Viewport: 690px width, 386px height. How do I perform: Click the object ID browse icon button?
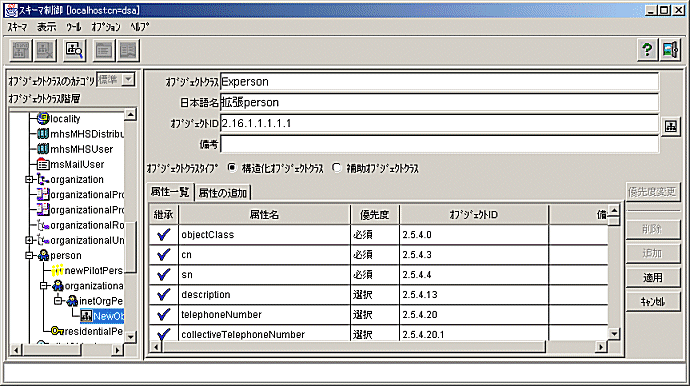tap(671, 127)
